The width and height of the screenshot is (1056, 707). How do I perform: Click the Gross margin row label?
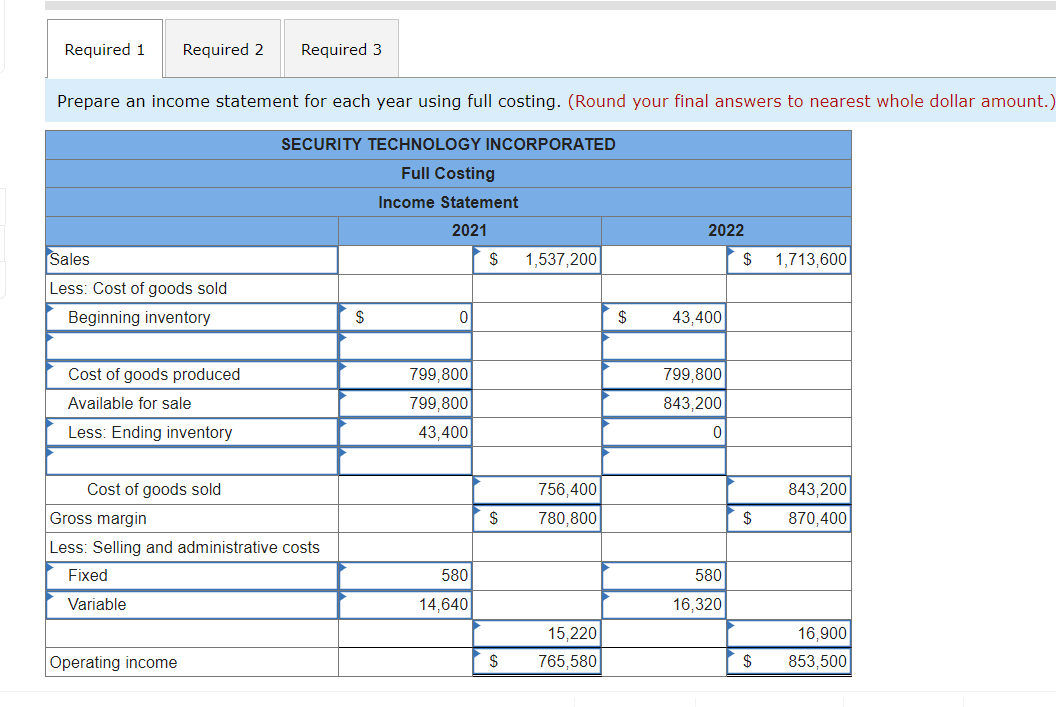tap(98, 518)
